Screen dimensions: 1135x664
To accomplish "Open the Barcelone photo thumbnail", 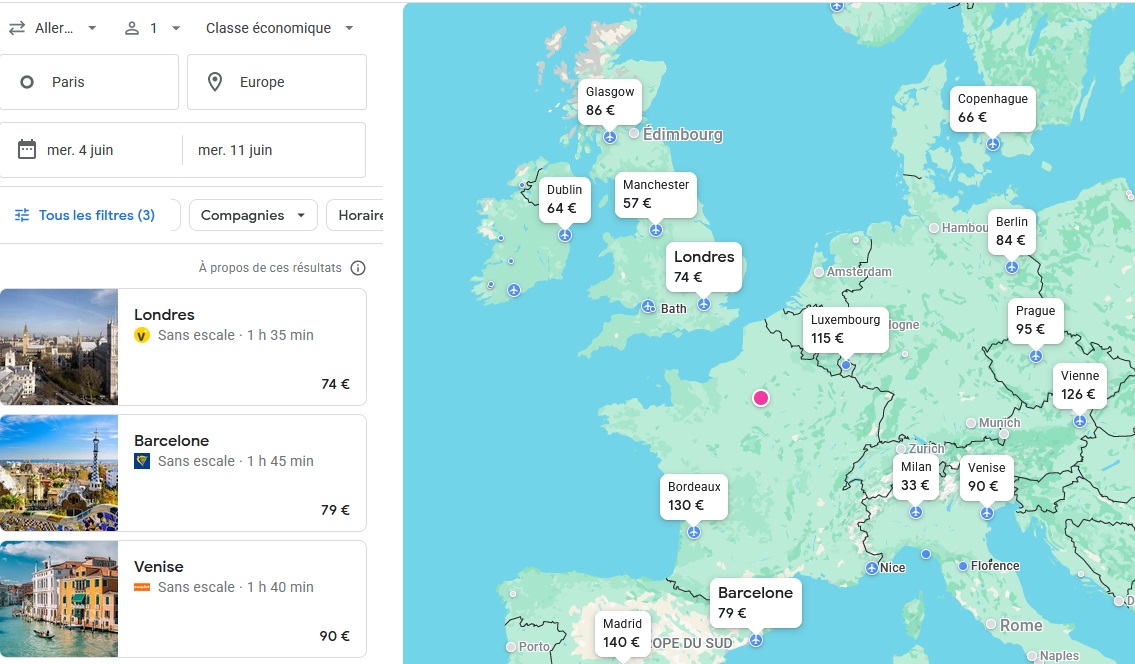I will pos(59,473).
